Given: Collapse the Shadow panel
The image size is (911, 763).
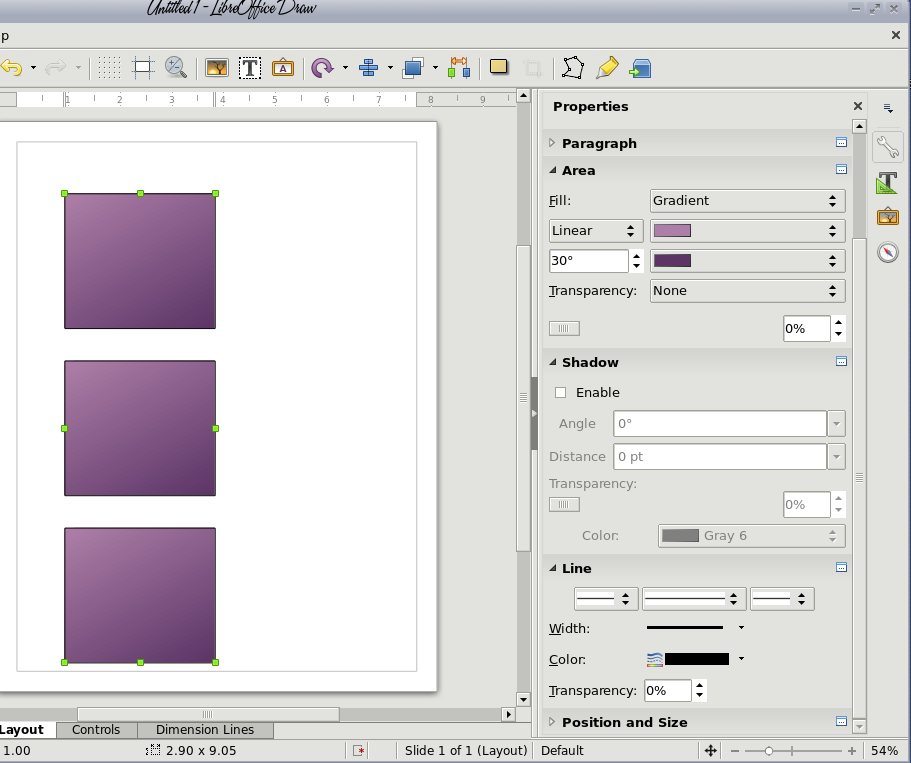Looking at the screenshot, I should [x=553, y=362].
